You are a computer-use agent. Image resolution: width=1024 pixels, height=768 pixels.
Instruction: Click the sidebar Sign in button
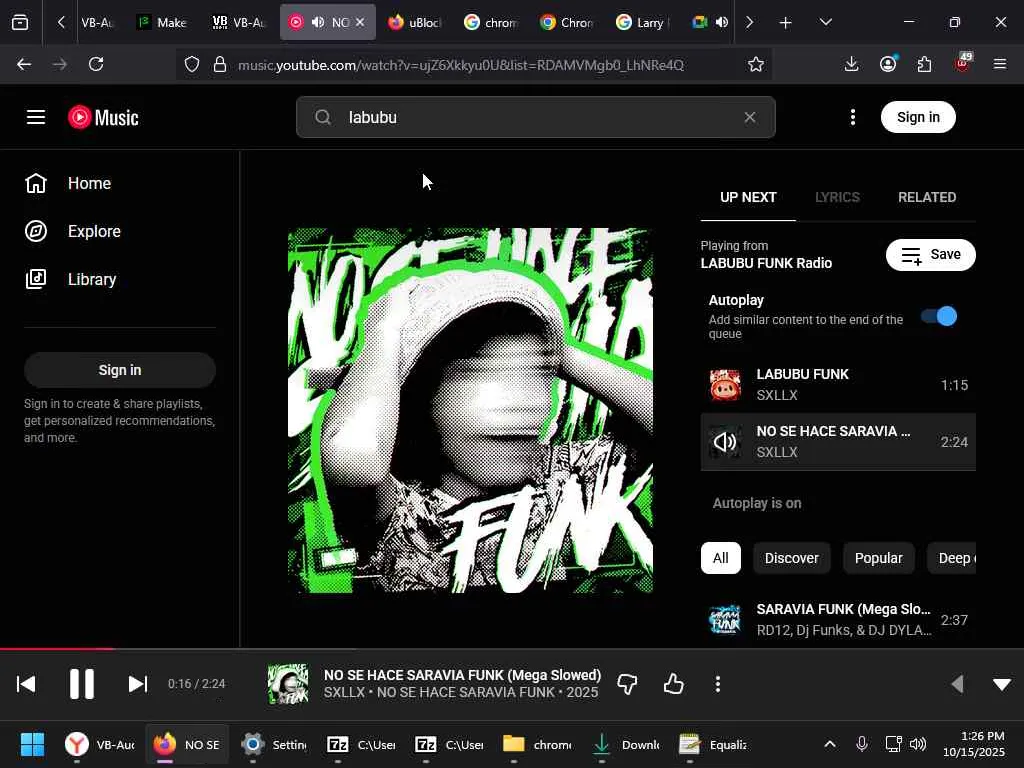point(120,370)
